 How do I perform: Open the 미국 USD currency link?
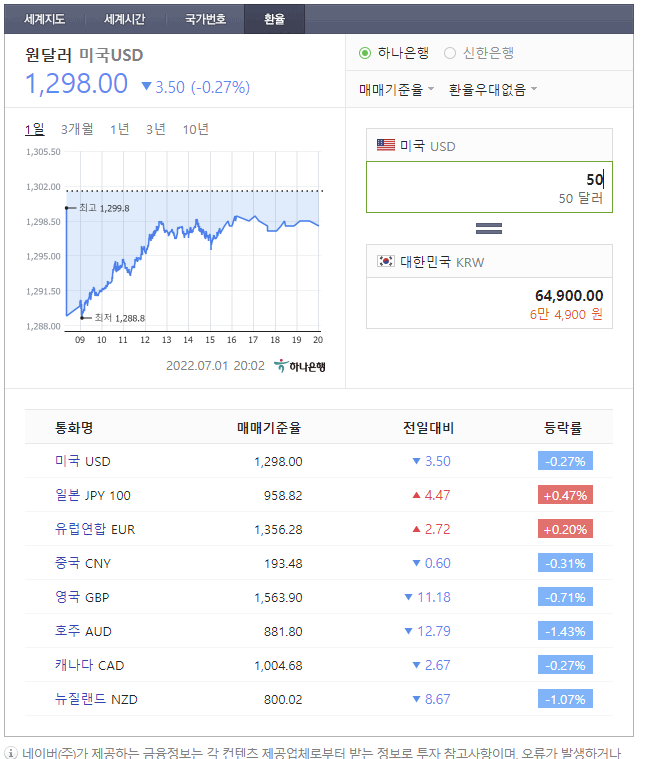(x=83, y=461)
